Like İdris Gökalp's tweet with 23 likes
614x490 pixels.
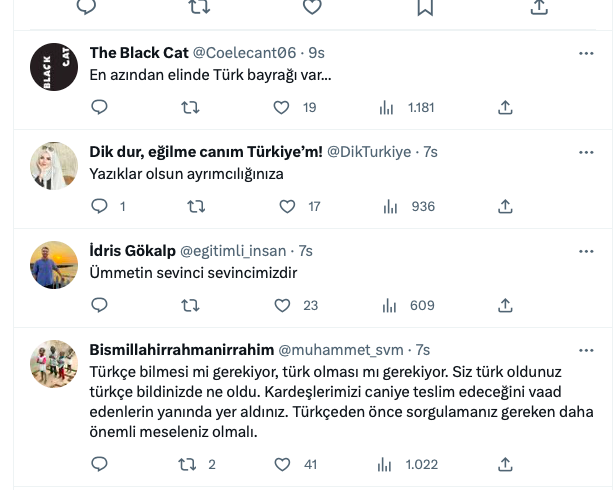(x=296, y=306)
